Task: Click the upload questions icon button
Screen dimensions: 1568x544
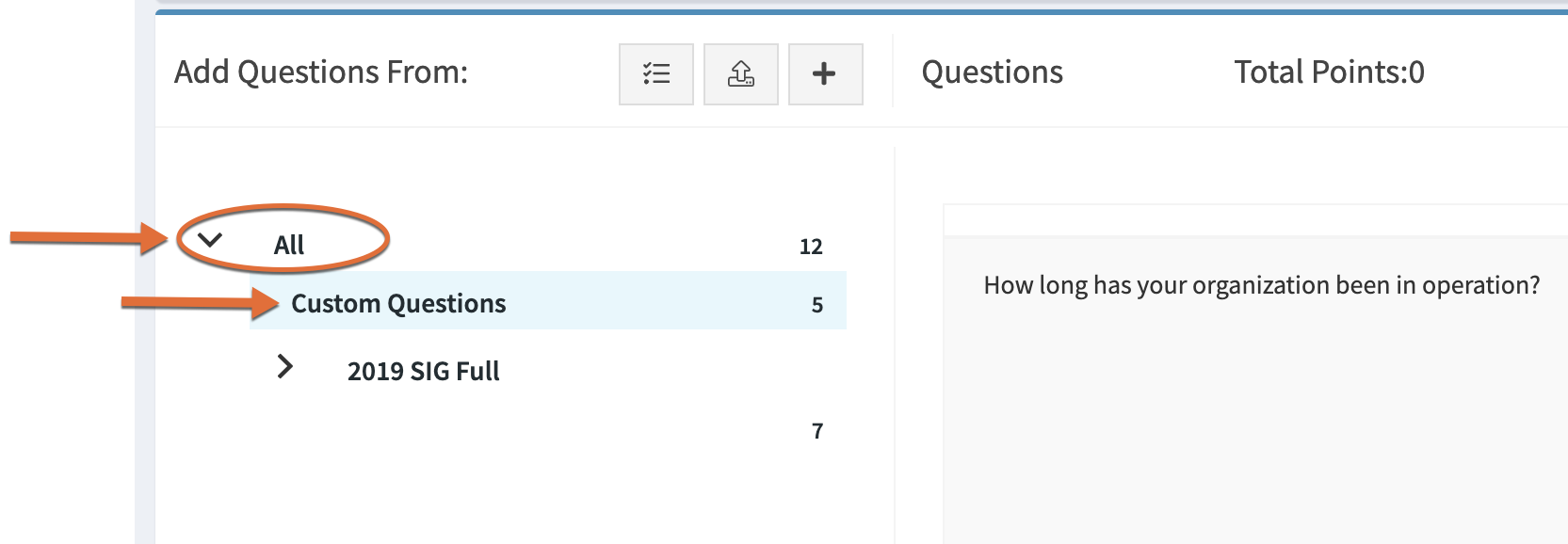Action: pyautogui.click(x=741, y=74)
